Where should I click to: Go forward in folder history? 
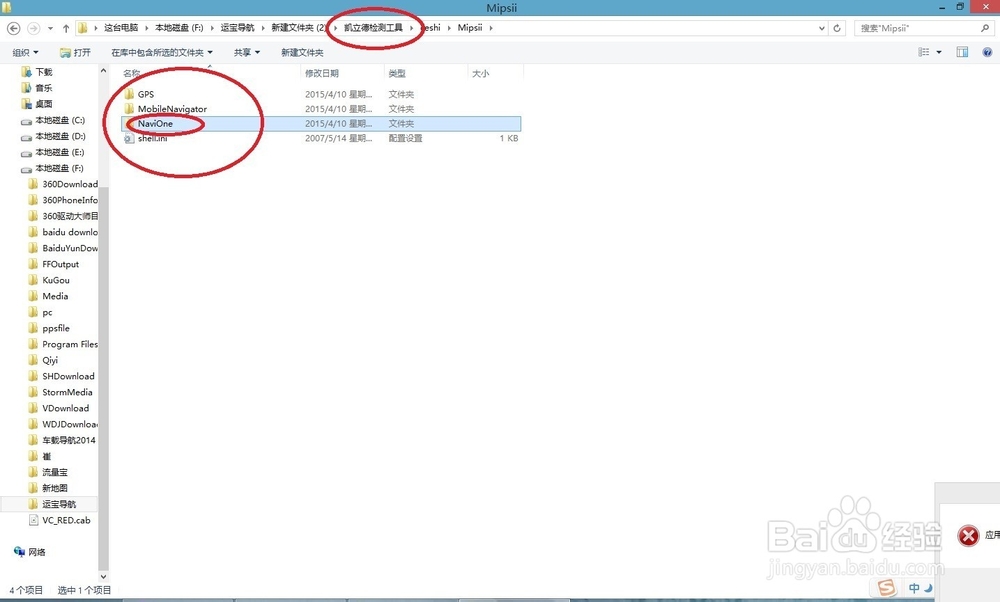[x=34, y=28]
